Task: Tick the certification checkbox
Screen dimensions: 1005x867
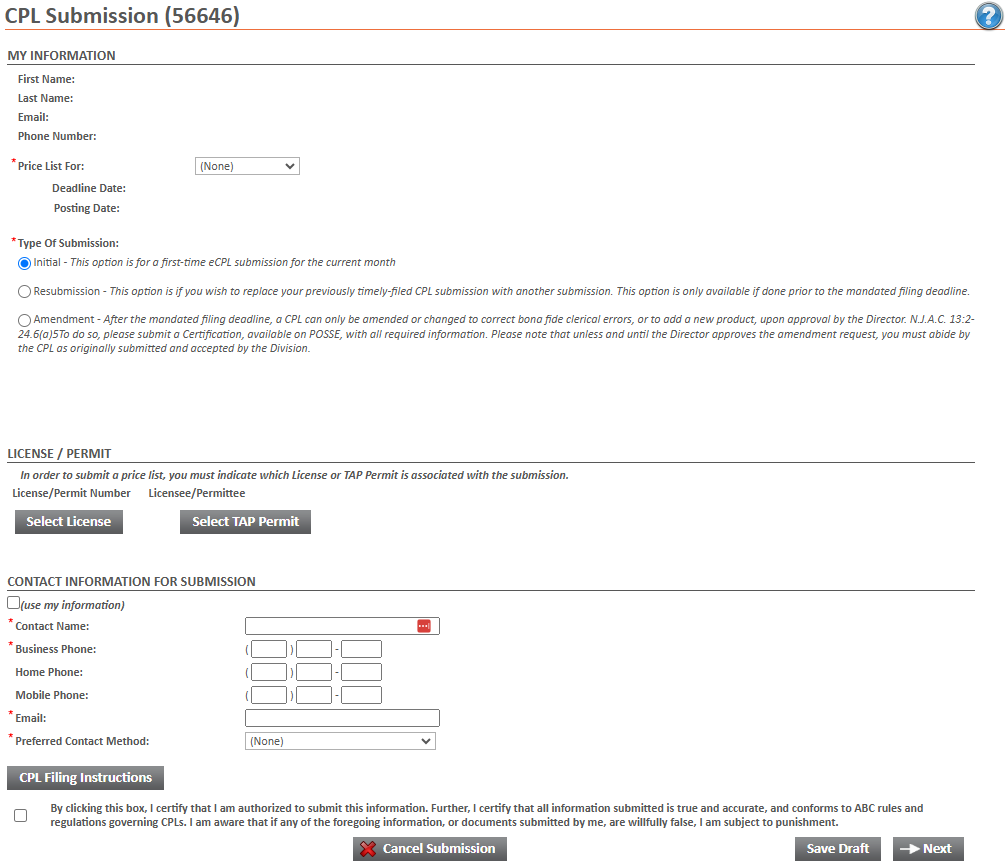Action: 21,815
